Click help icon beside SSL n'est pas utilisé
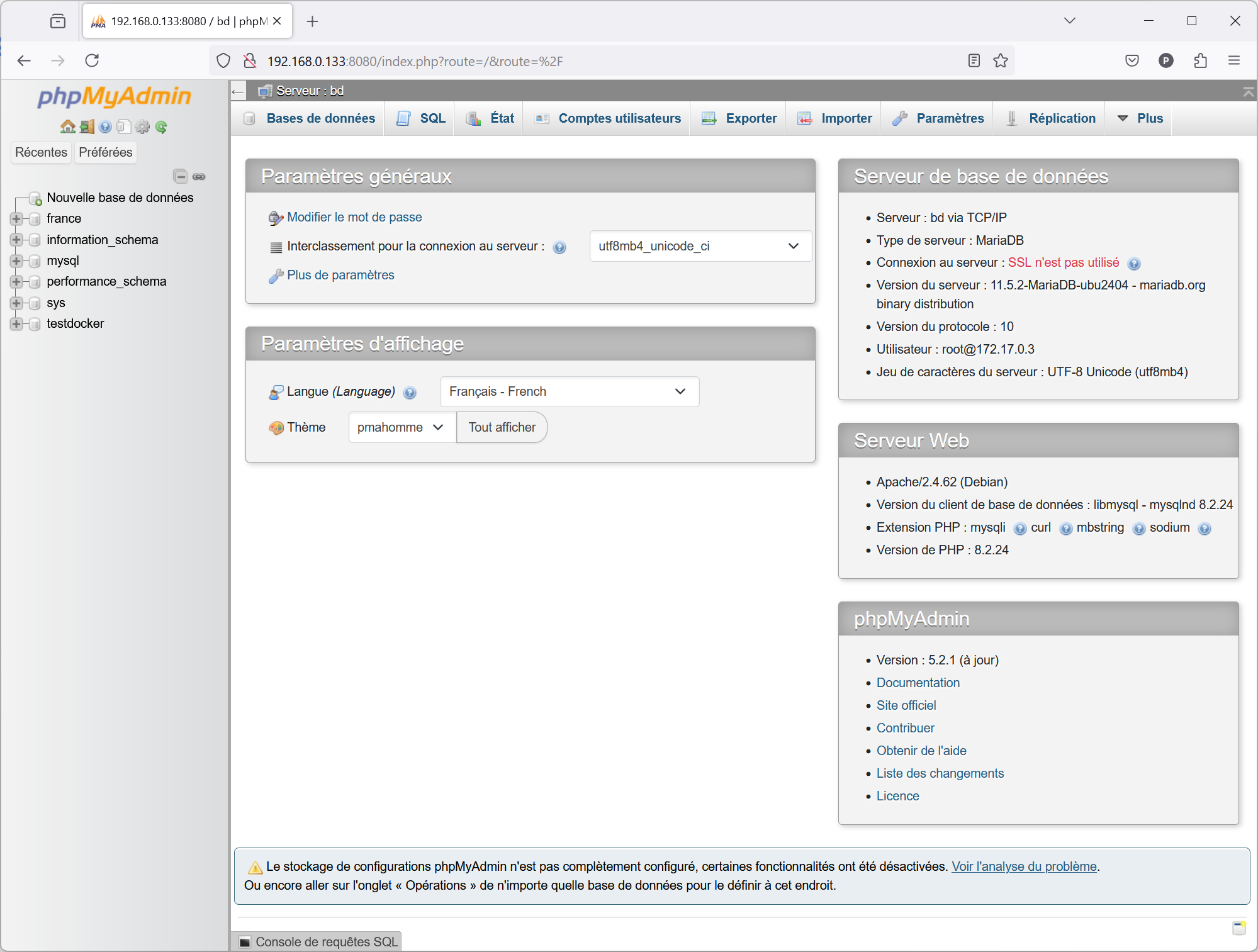This screenshot has width=1258, height=952. coord(1134,264)
